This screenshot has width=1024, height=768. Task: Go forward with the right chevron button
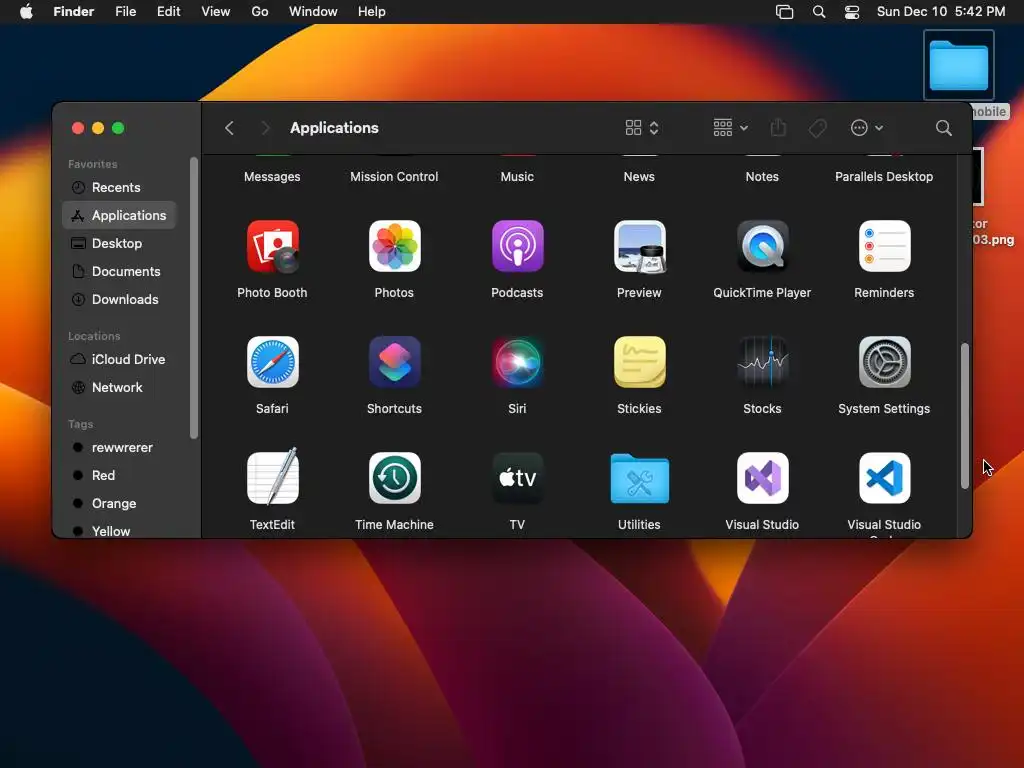click(x=264, y=128)
